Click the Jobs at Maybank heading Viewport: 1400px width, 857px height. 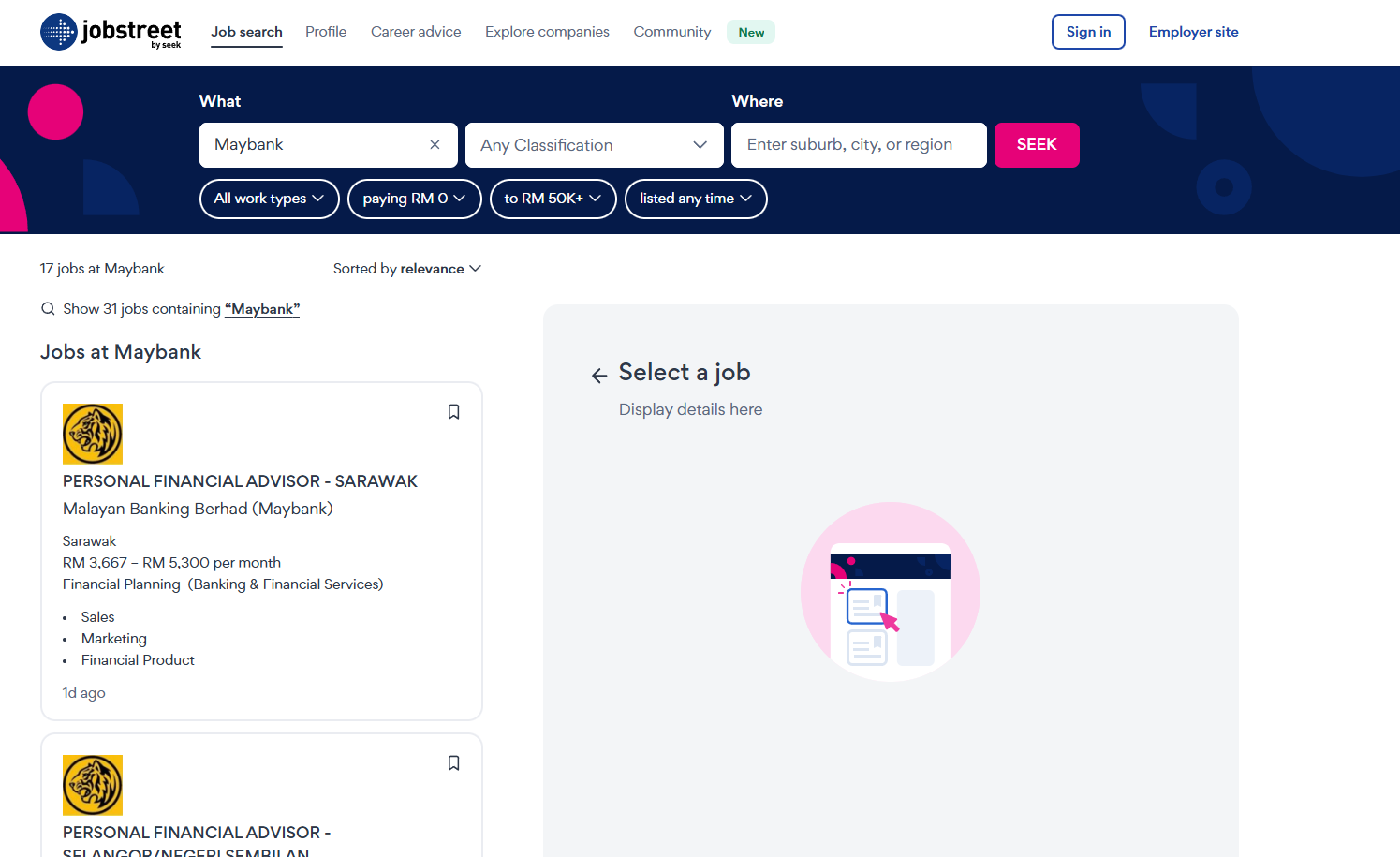pos(121,352)
